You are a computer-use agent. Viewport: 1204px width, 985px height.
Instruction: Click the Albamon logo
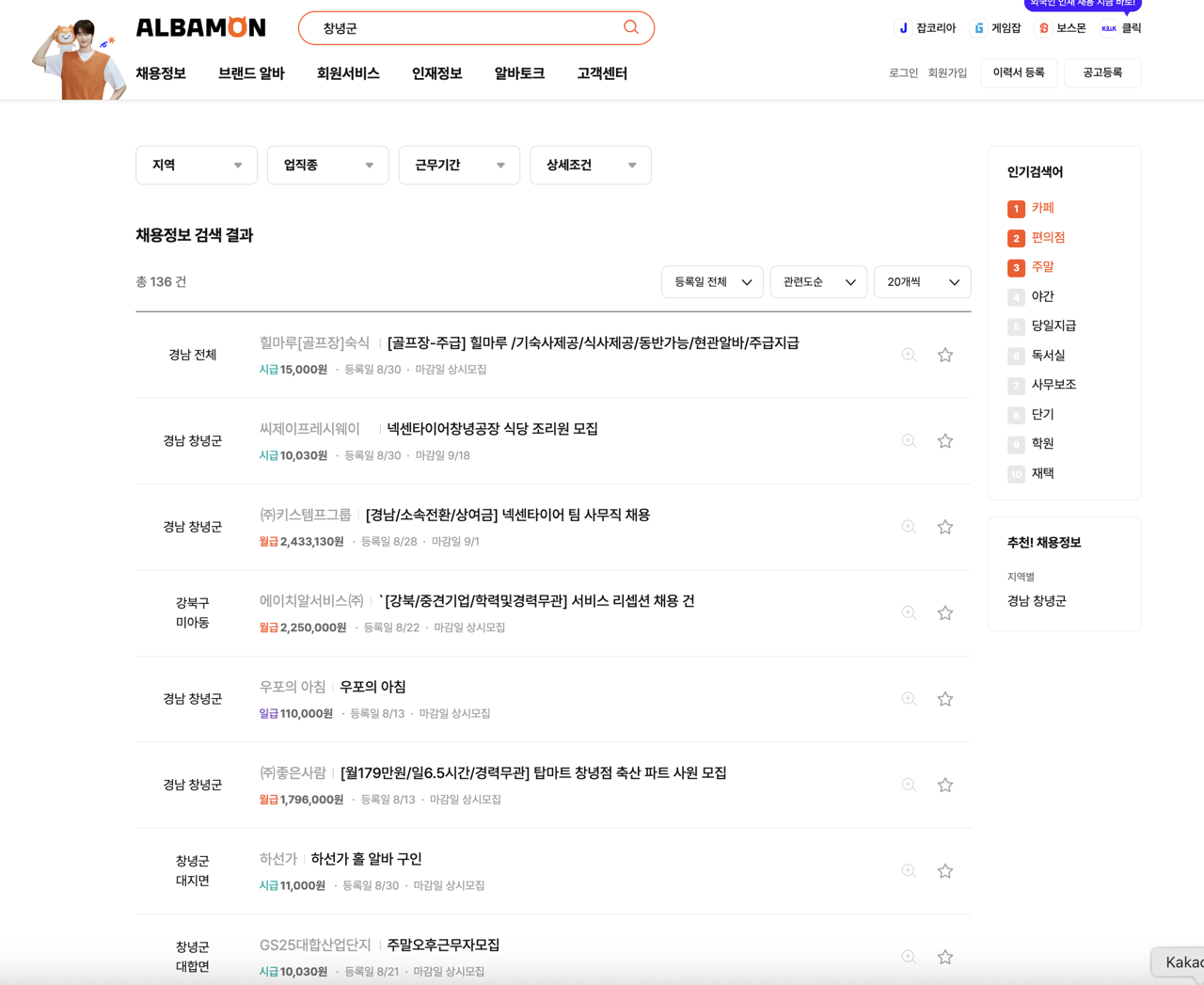200,27
